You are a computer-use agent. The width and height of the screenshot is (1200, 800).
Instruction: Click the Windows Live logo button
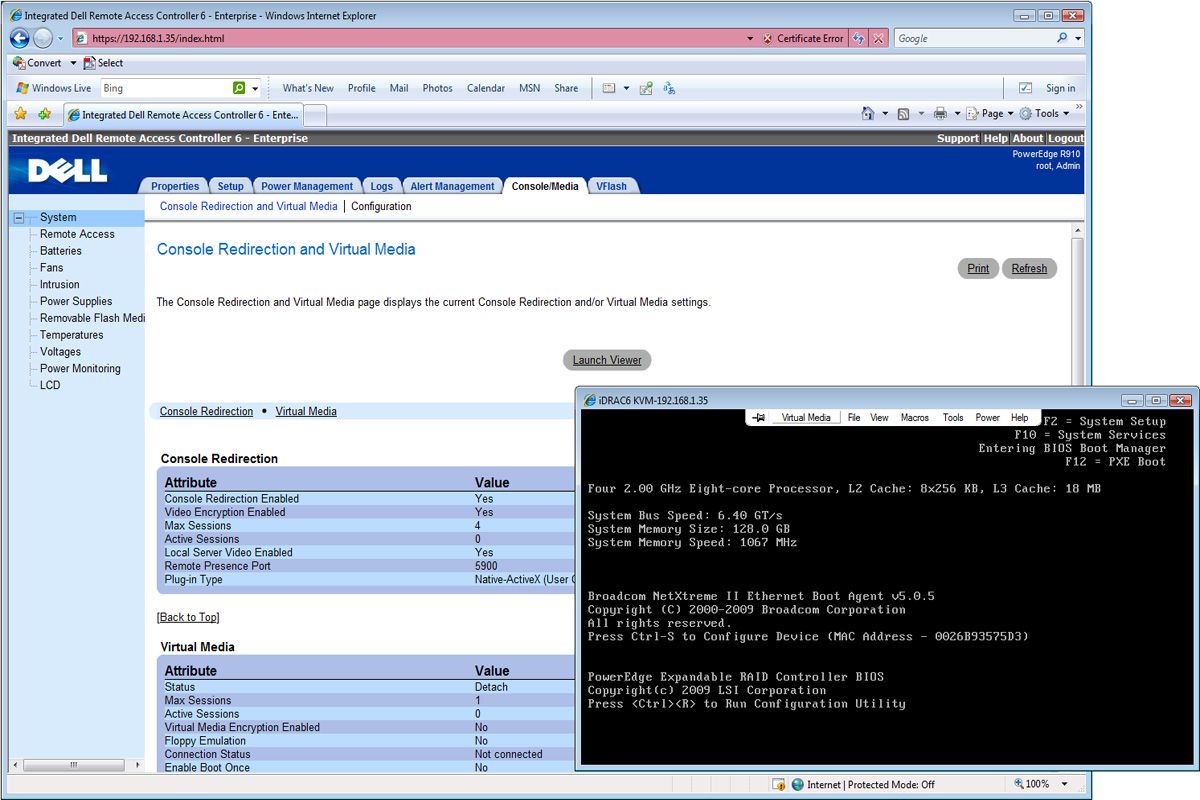click(53, 88)
